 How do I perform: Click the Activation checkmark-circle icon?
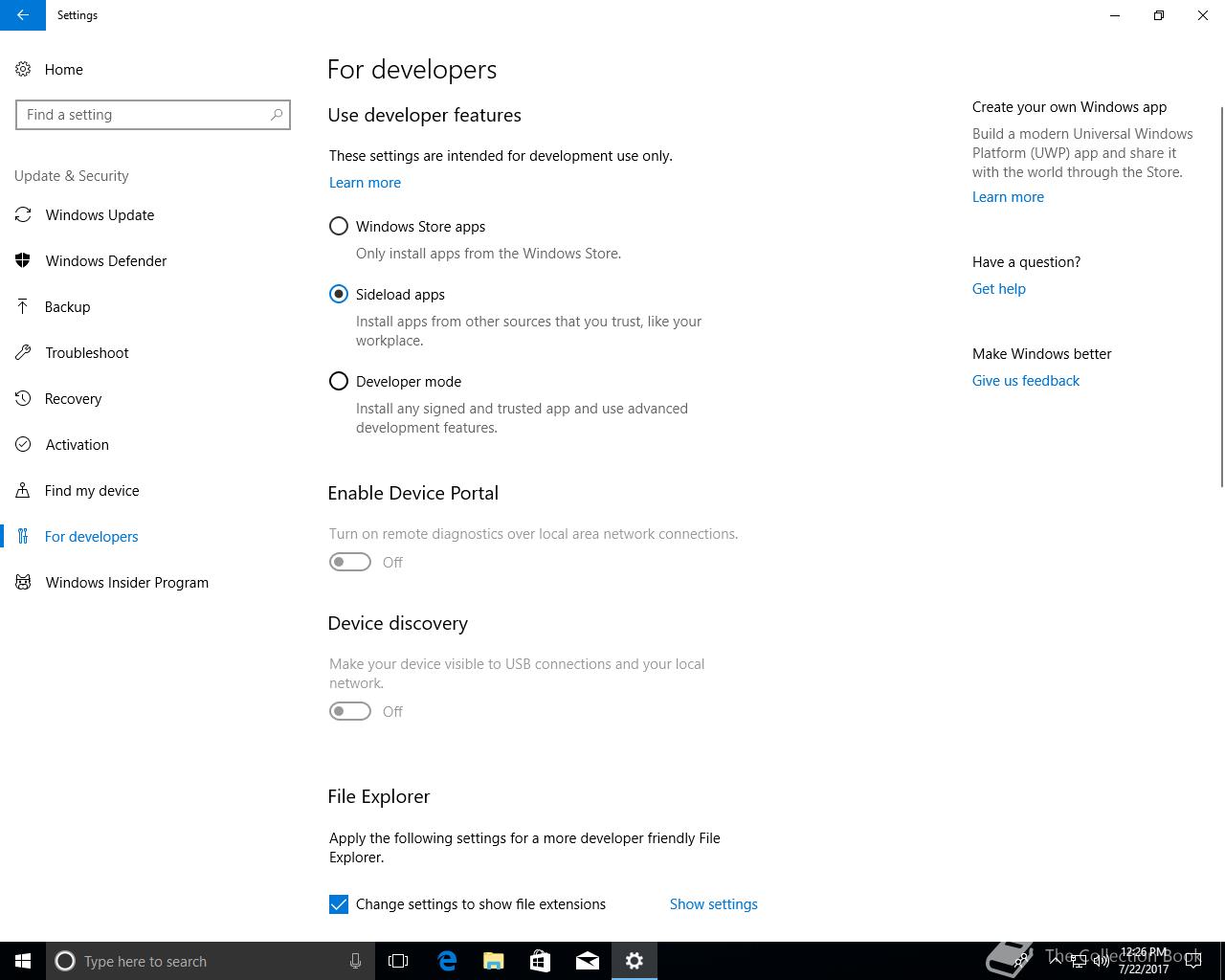point(23,445)
